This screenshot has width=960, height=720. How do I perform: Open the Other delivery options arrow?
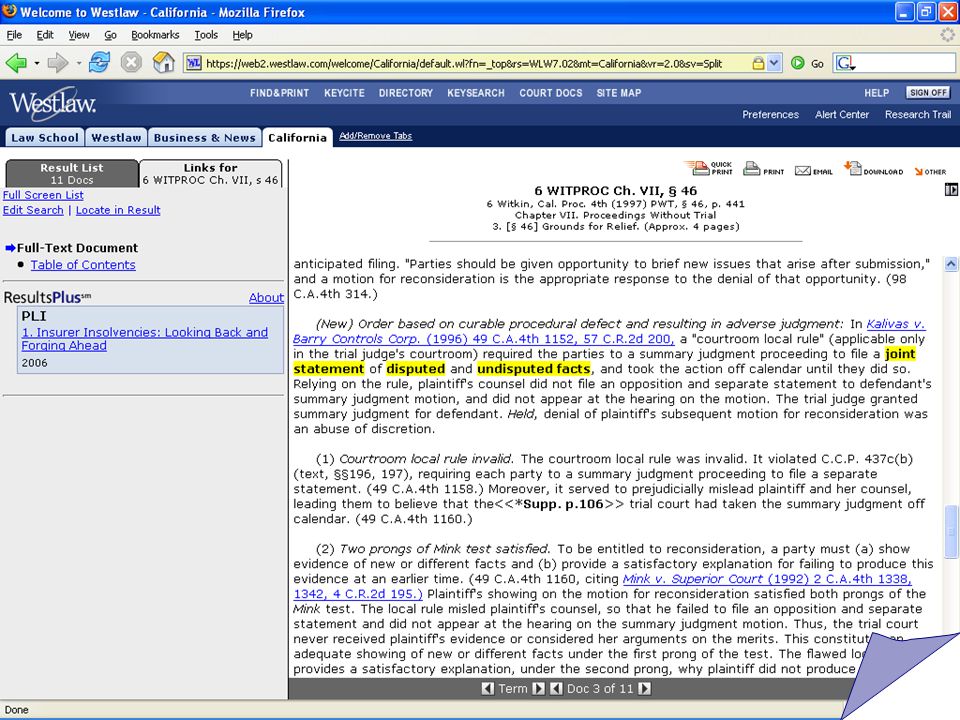pos(930,171)
